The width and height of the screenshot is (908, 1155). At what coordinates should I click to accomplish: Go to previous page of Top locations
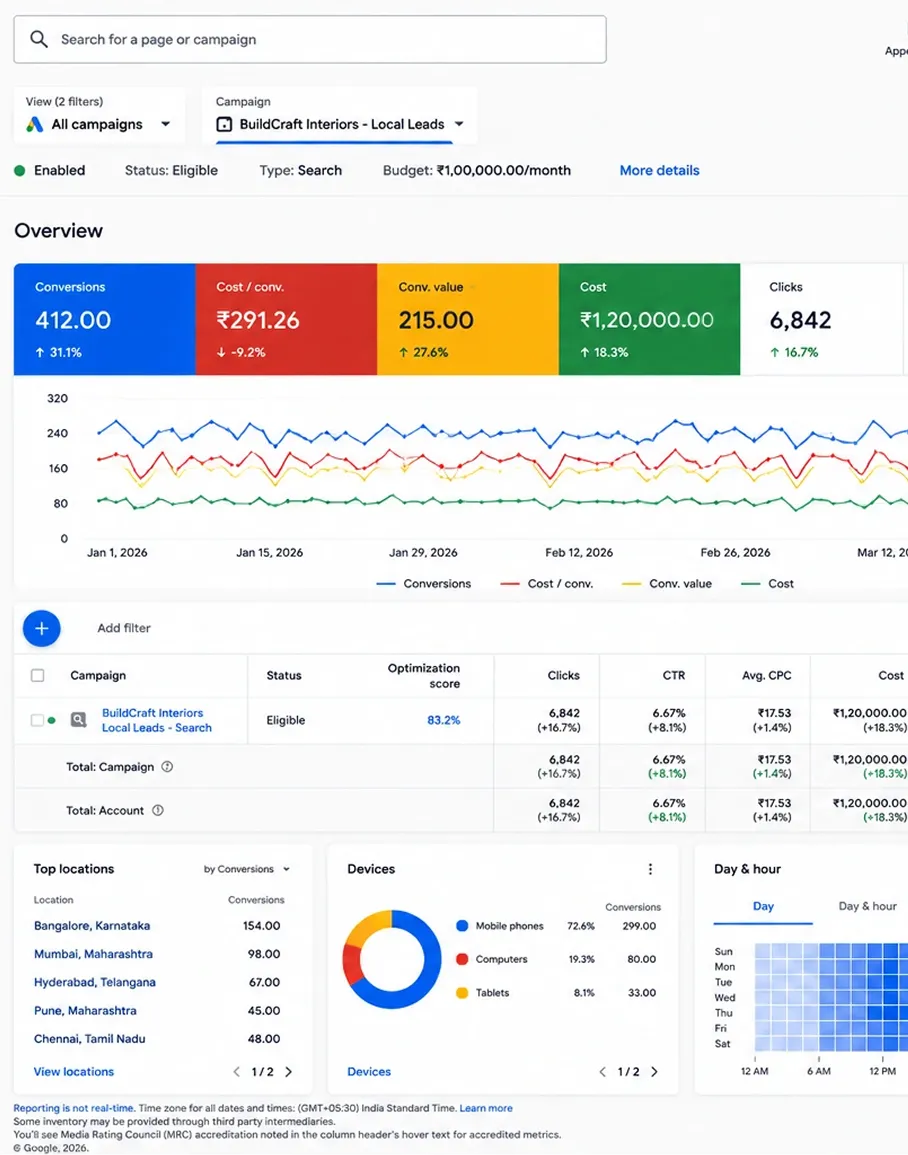(x=236, y=1072)
